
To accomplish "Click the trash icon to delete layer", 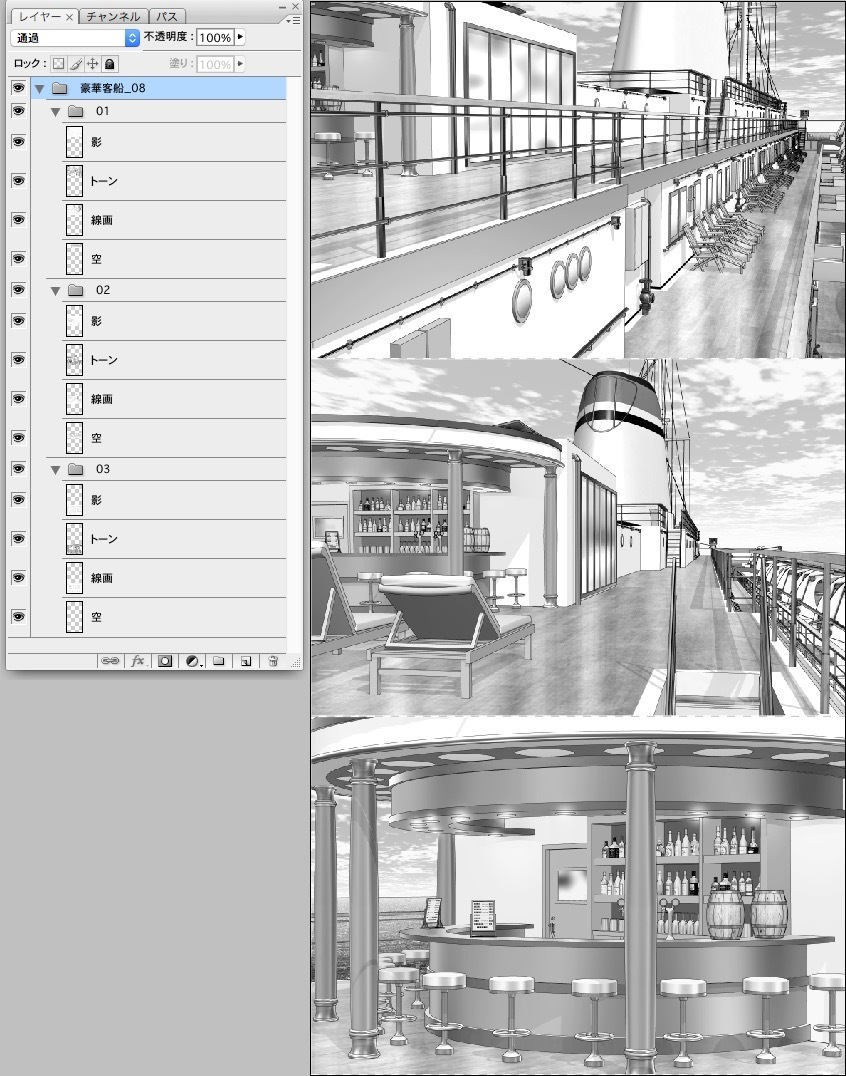I will tap(272, 662).
